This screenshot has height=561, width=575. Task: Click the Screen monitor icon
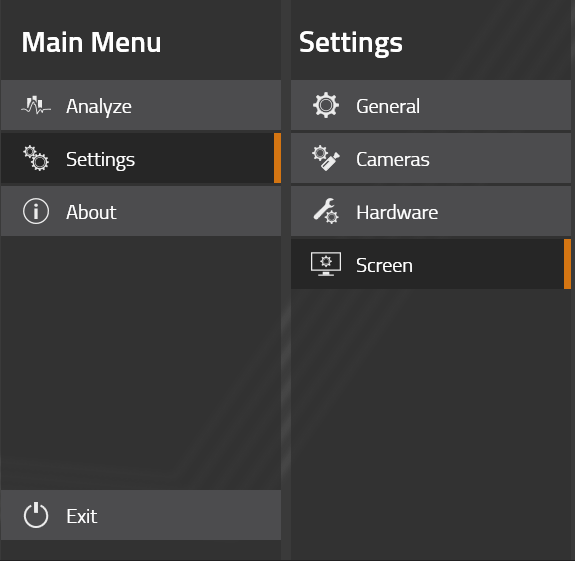(x=326, y=264)
